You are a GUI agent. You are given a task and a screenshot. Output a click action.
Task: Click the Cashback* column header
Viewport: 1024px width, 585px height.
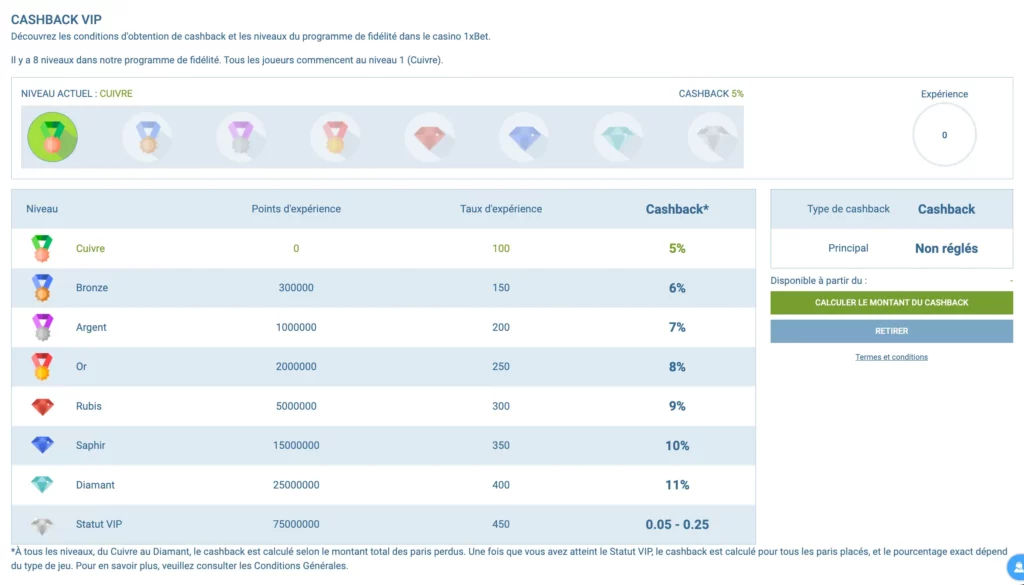(x=677, y=210)
